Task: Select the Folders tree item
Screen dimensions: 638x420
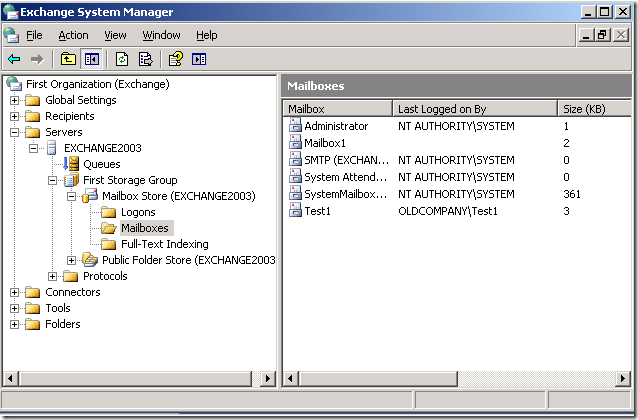Action: pos(63,324)
